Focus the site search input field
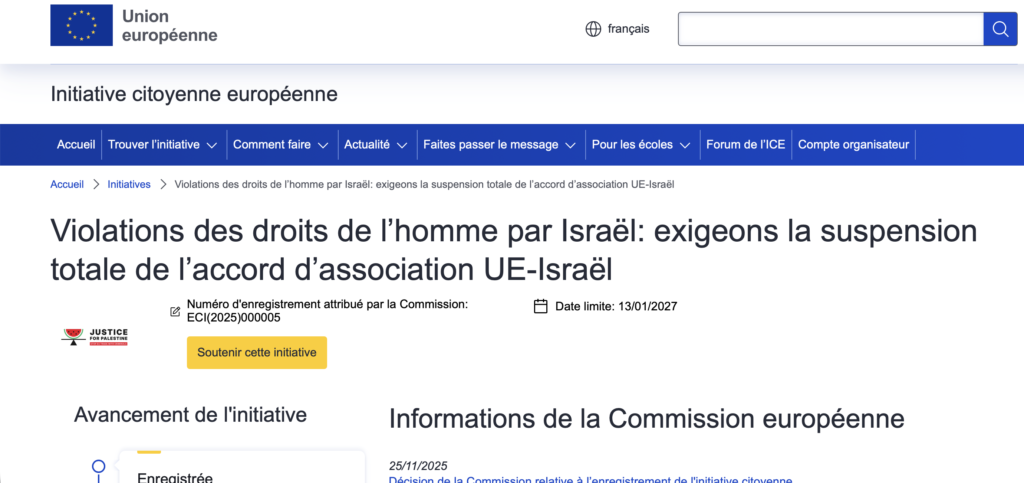This screenshot has width=1024, height=483. (830, 29)
